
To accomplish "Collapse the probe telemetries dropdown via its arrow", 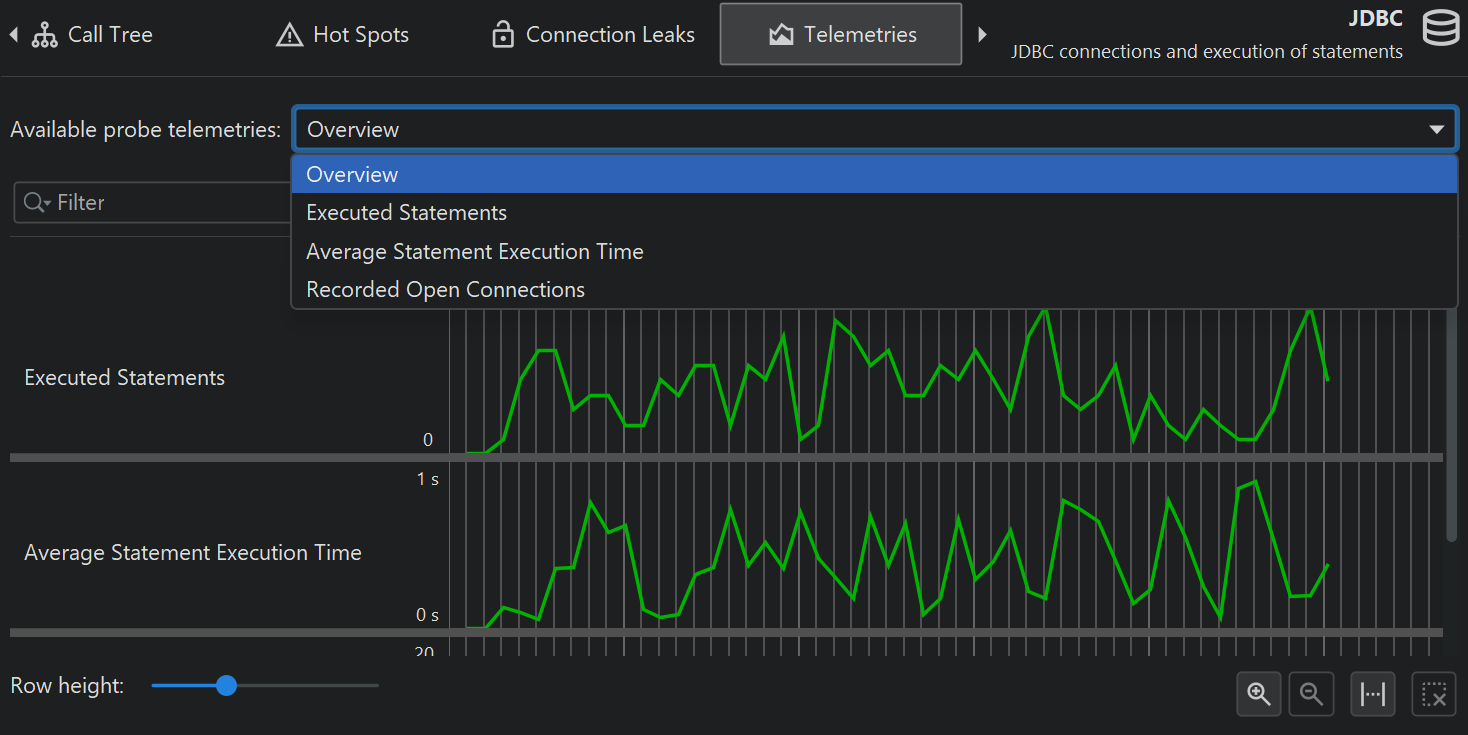I will point(1437,129).
